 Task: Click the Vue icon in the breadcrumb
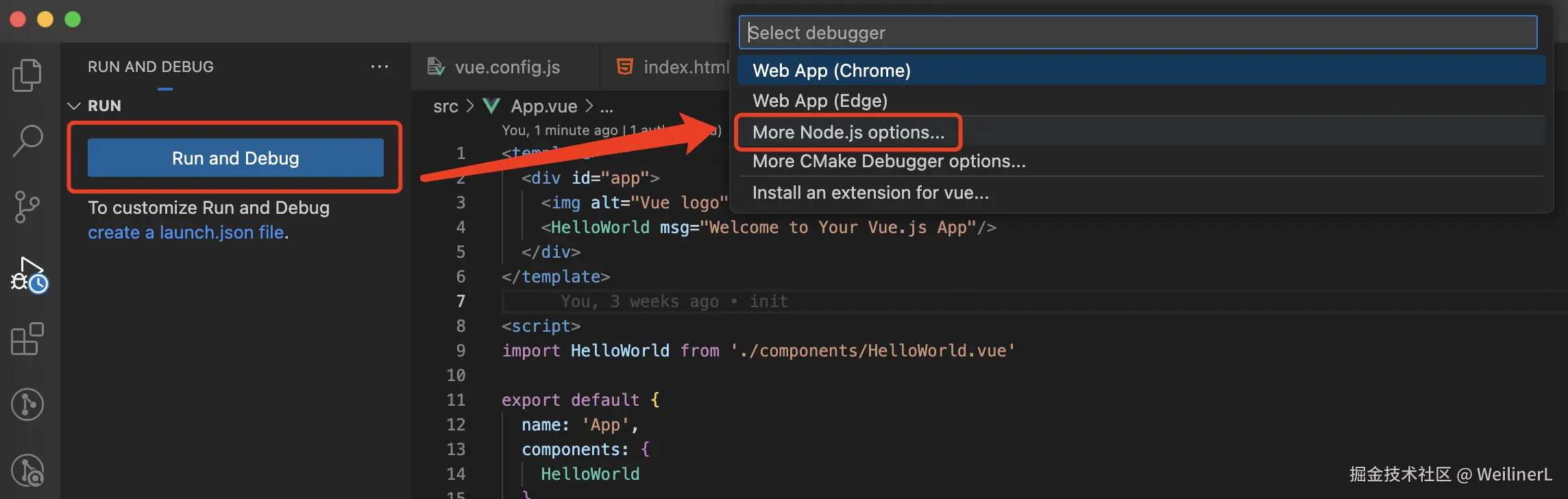pos(491,106)
